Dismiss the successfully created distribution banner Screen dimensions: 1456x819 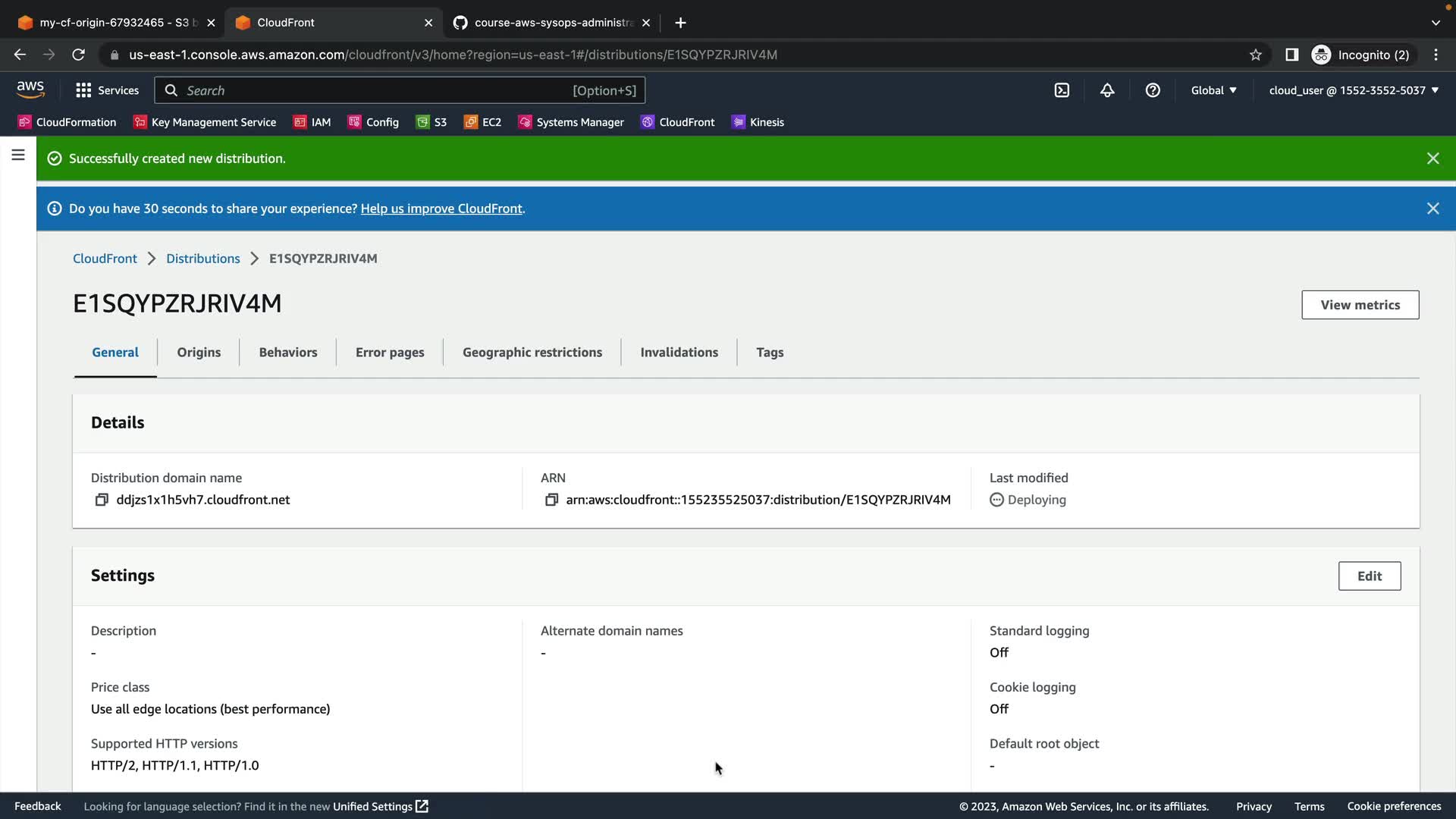[x=1432, y=158]
